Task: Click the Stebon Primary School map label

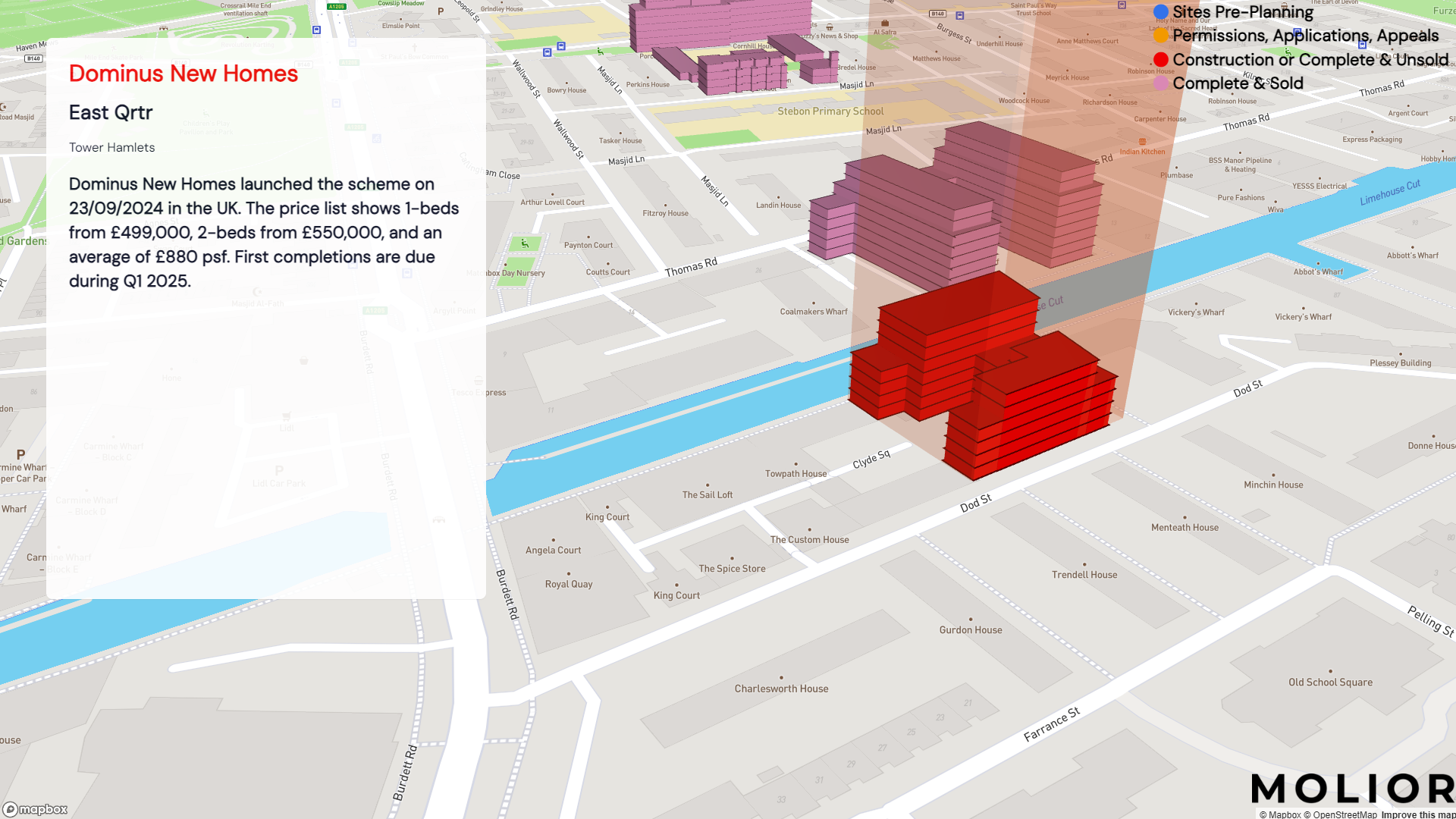Action: (x=830, y=111)
